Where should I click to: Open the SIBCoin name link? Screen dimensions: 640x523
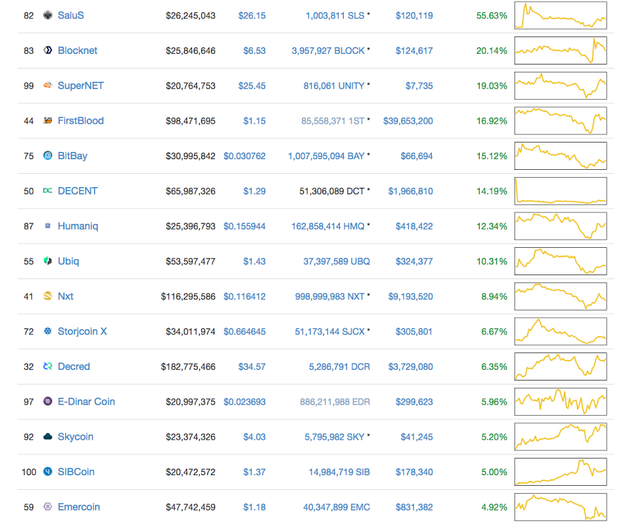pos(76,472)
